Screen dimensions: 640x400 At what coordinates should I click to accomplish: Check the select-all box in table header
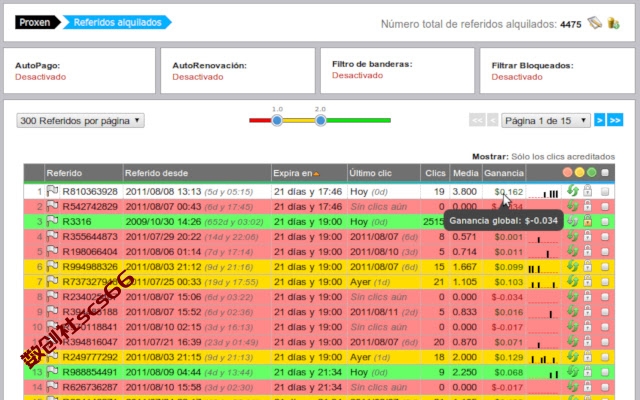point(605,173)
